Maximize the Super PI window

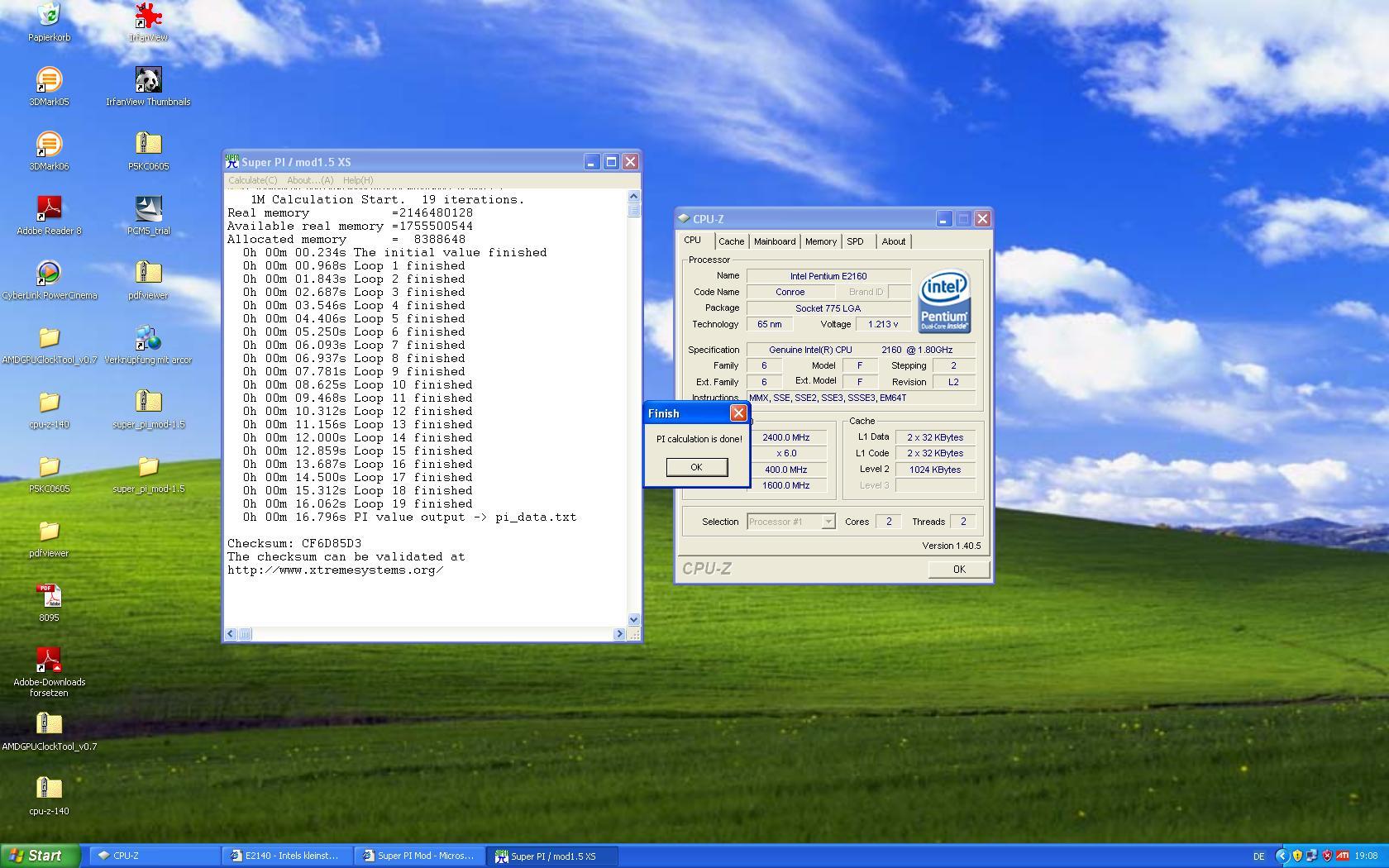coord(611,162)
